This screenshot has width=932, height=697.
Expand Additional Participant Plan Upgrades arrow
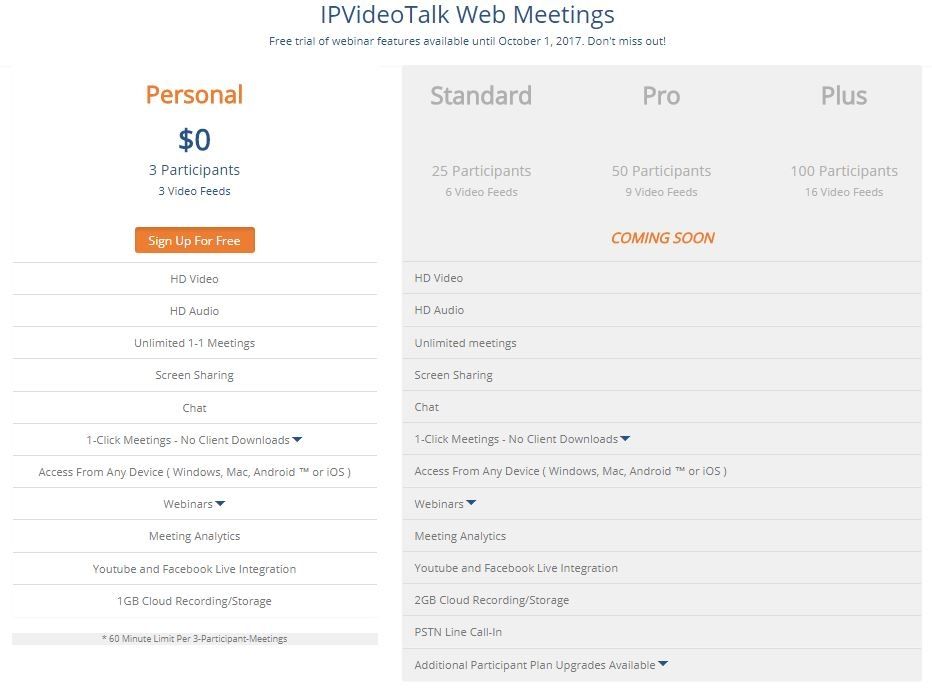pos(663,664)
